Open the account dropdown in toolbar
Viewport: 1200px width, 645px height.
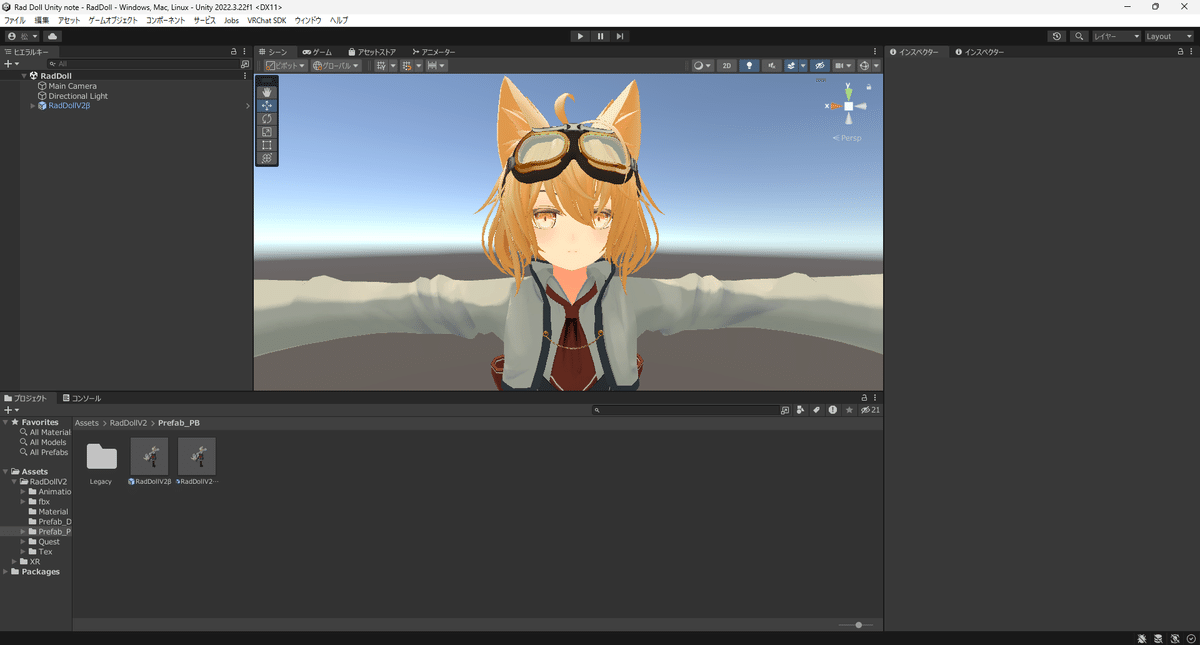click(x=23, y=36)
